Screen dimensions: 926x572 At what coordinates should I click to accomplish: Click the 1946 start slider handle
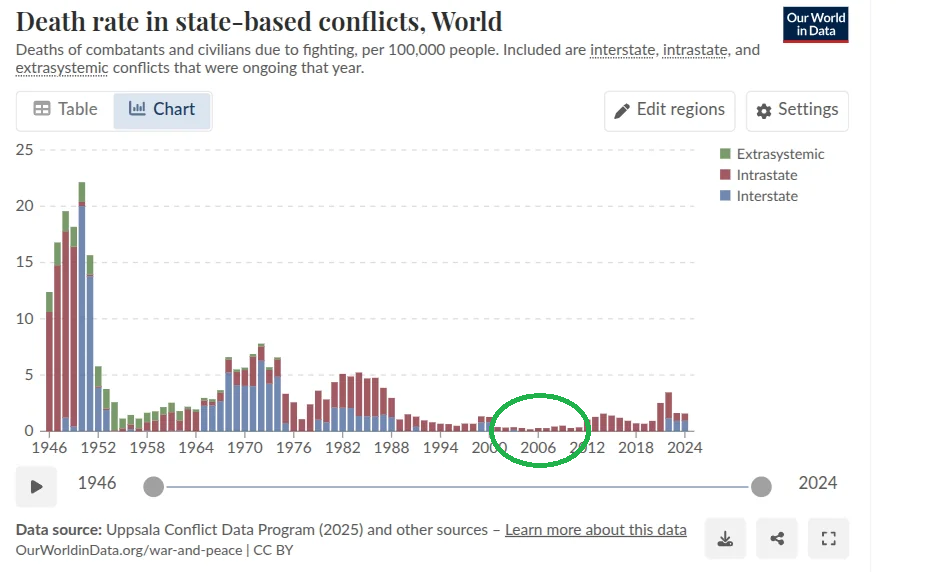pyautogui.click(x=153, y=487)
